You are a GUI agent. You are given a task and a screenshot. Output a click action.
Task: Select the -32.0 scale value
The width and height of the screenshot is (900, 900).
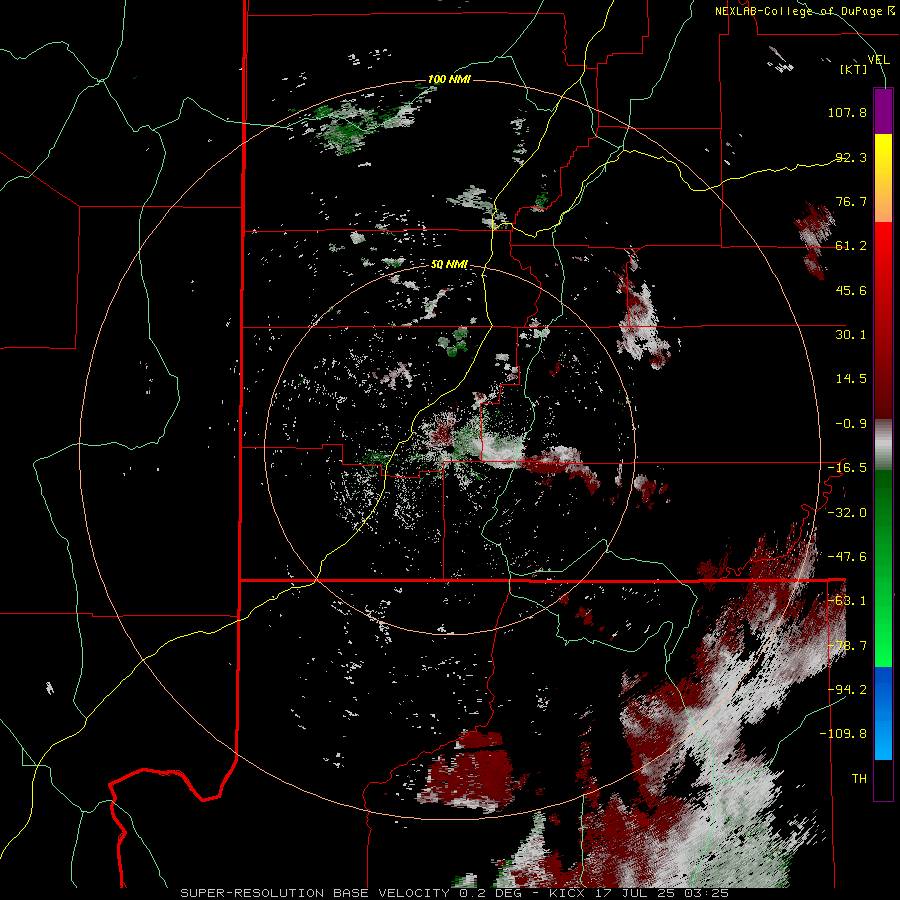click(x=847, y=513)
